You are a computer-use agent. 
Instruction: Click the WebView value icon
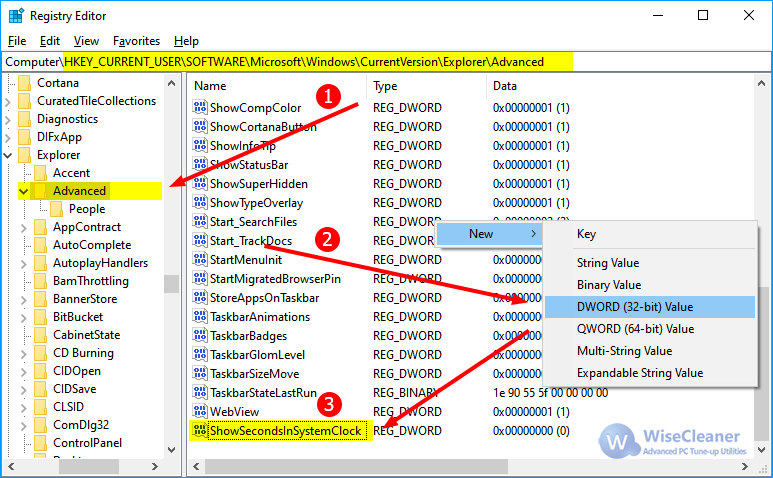tap(200, 411)
